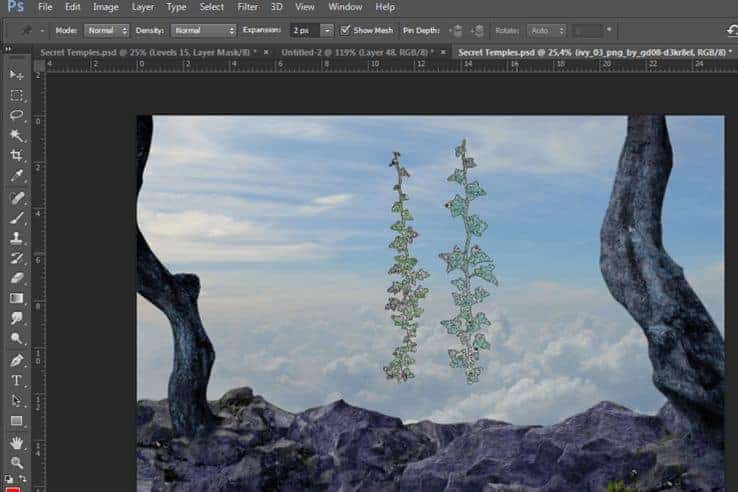Click the Expansion value input field
The width and height of the screenshot is (738, 492).
click(x=305, y=31)
